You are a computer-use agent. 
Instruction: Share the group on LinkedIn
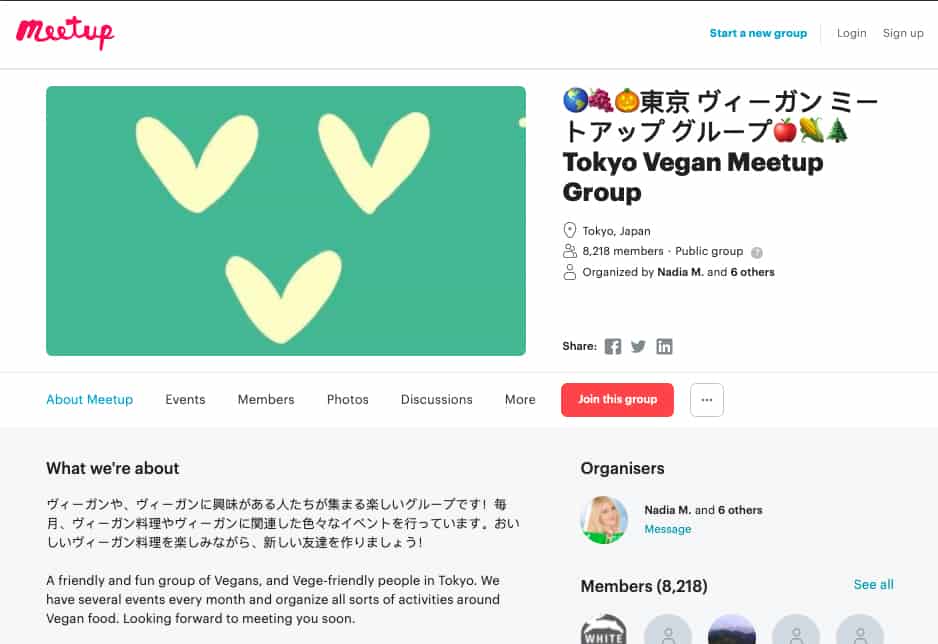pyautogui.click(x=664, y=346)
